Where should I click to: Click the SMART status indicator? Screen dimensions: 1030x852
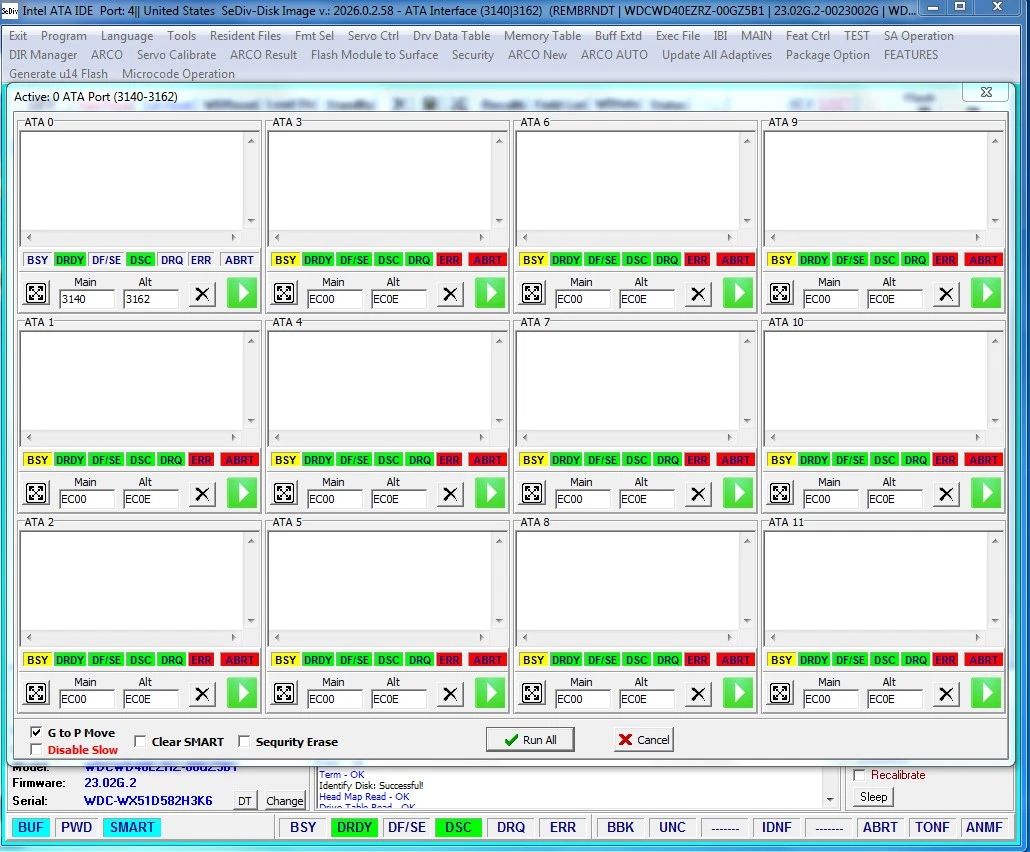pos(132,828)
